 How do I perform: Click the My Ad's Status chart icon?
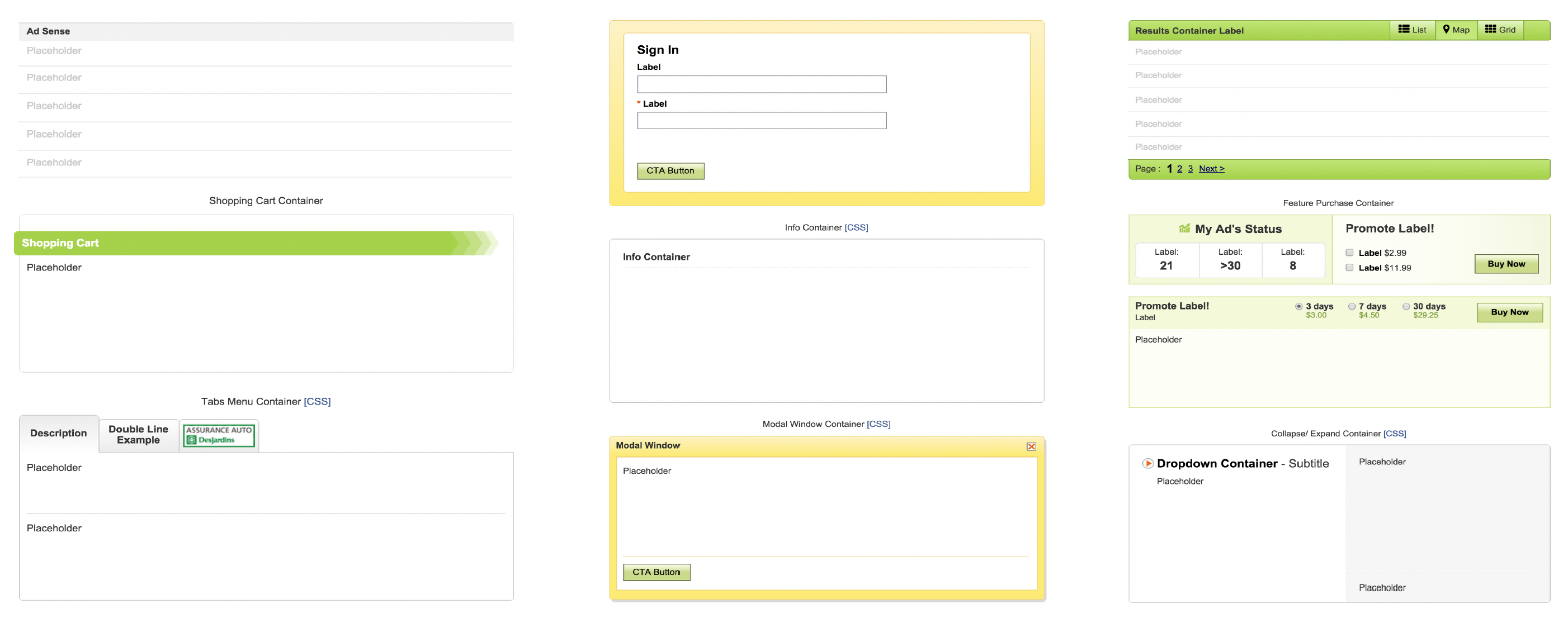pos(1184,229)
